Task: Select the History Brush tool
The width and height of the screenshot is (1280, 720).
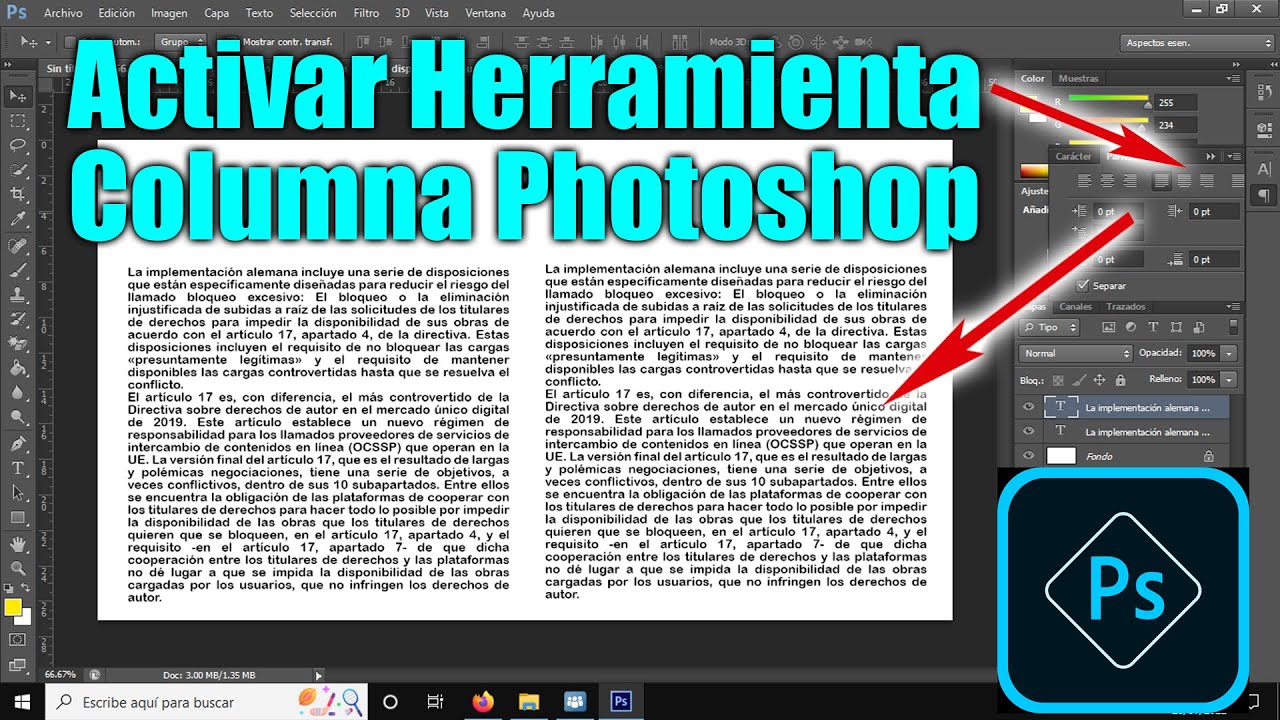Action: pos(18,320)
